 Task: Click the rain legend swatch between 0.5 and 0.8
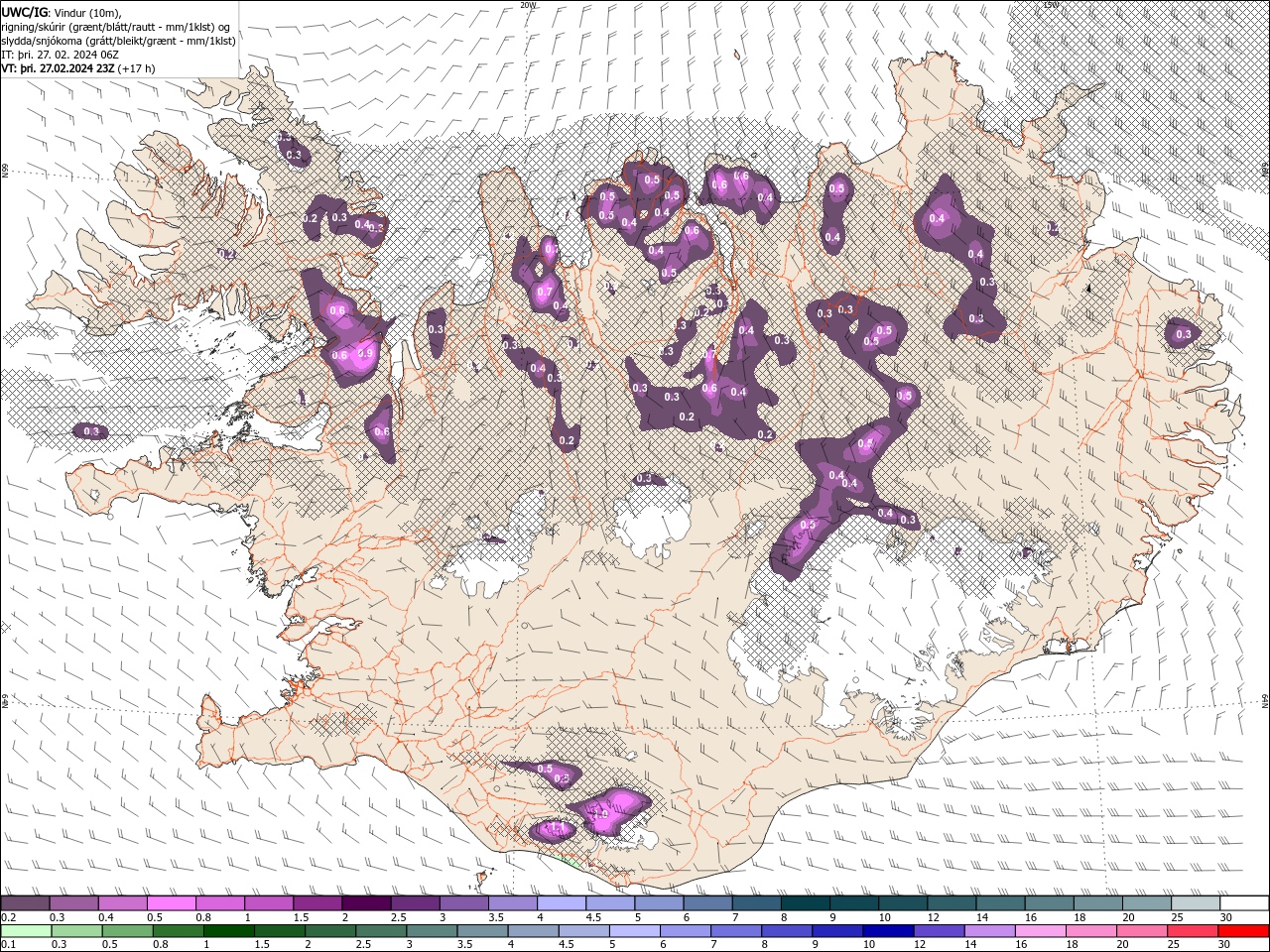[x=127, y=930]
